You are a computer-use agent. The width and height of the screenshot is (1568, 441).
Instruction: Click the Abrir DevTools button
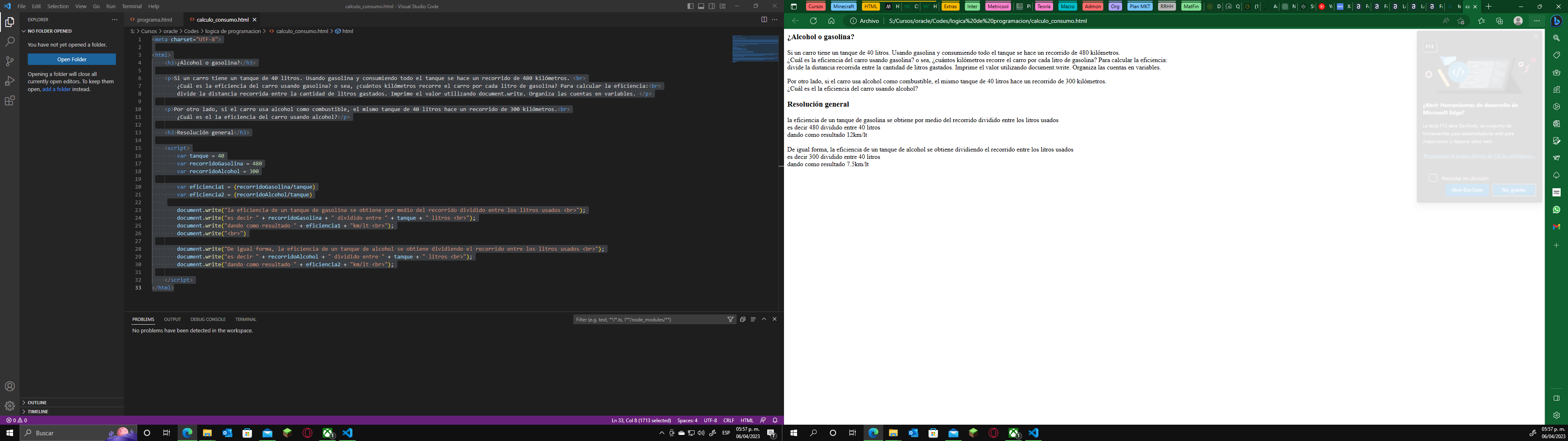pos(1467,190)
